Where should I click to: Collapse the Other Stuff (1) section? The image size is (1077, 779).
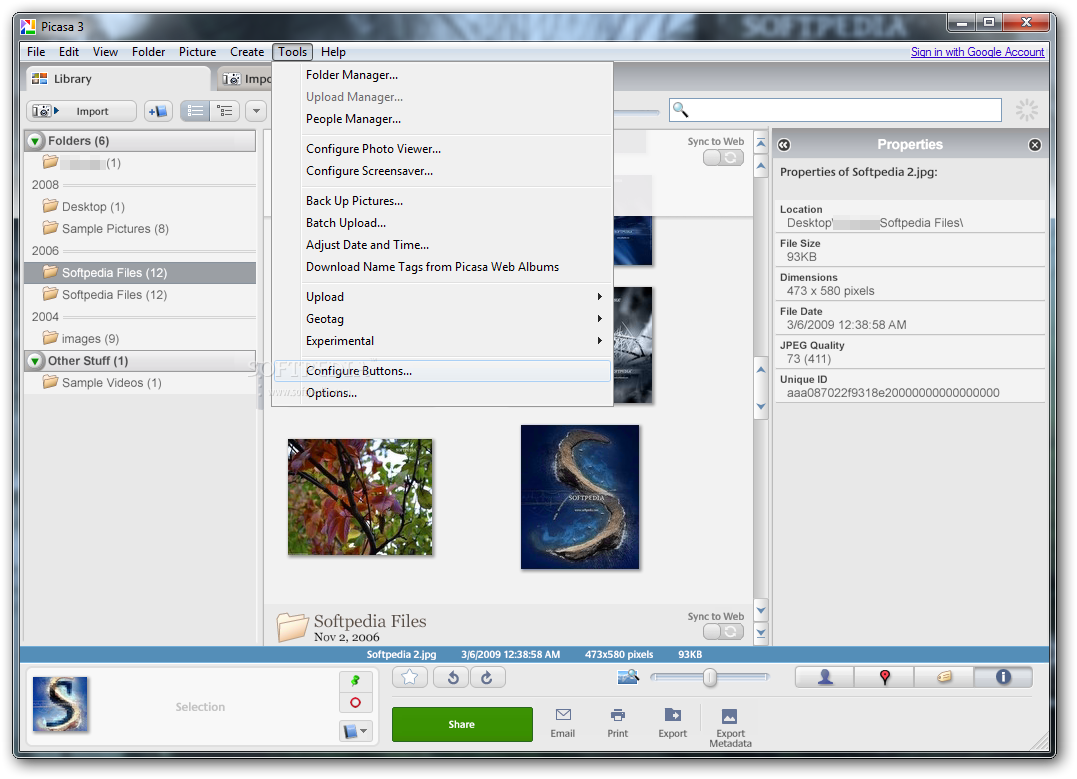[x=35, y=361]
